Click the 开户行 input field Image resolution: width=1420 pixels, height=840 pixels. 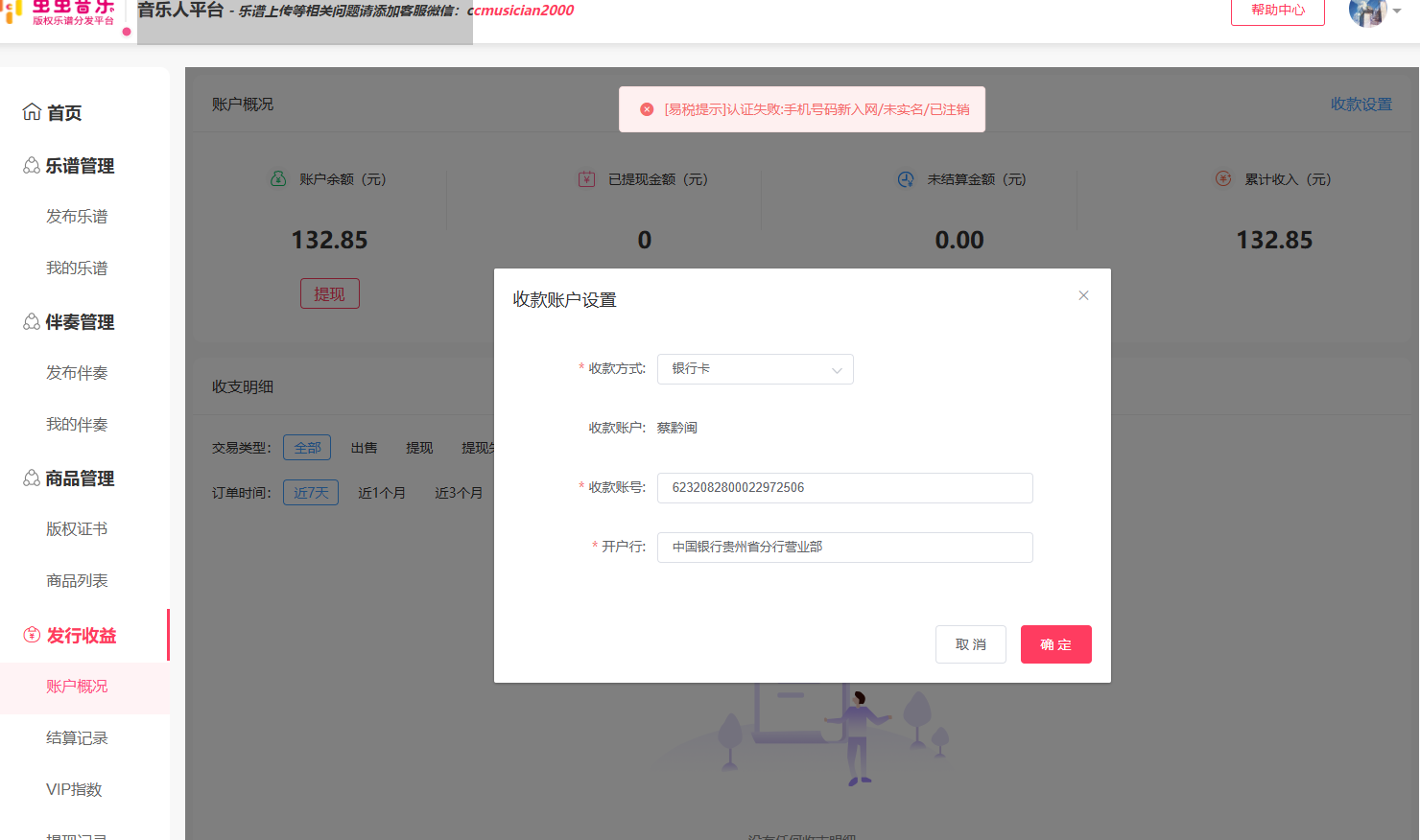pyautogui.click(x=845, y=548)
